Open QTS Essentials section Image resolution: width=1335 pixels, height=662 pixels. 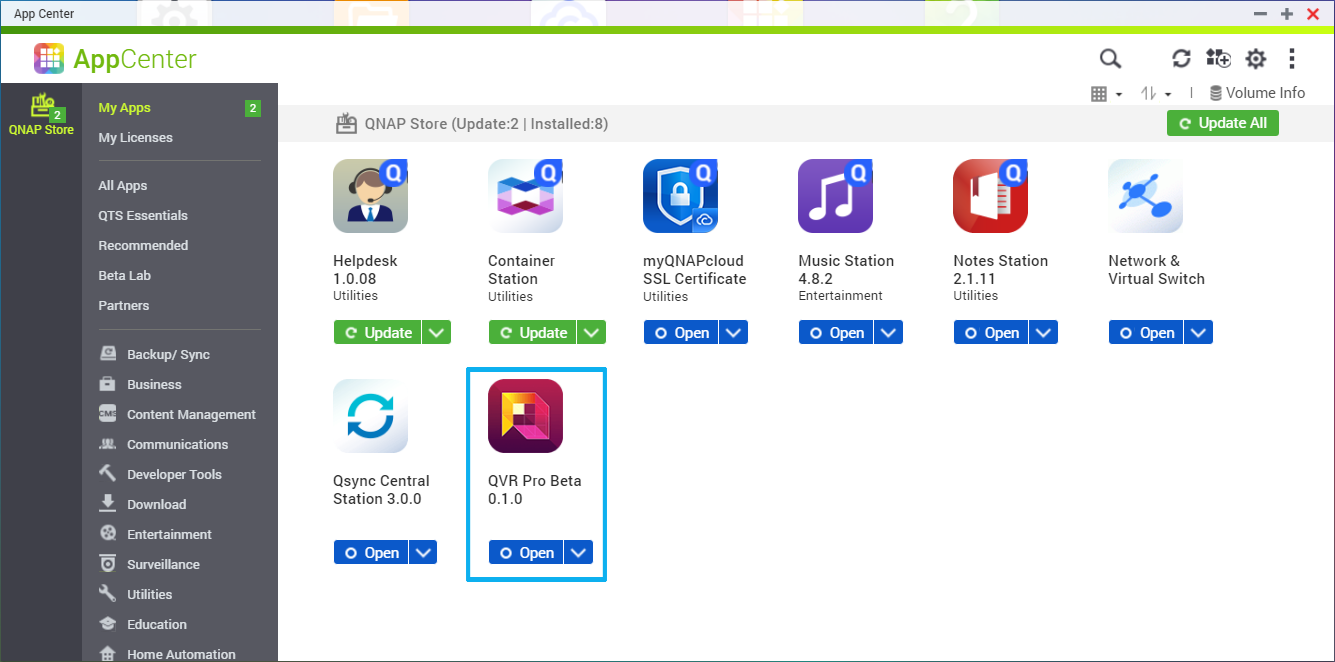[143, 216]
